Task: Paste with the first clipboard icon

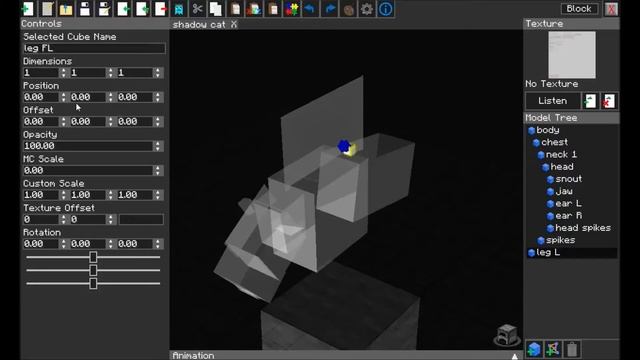Action: pos(235,9)
